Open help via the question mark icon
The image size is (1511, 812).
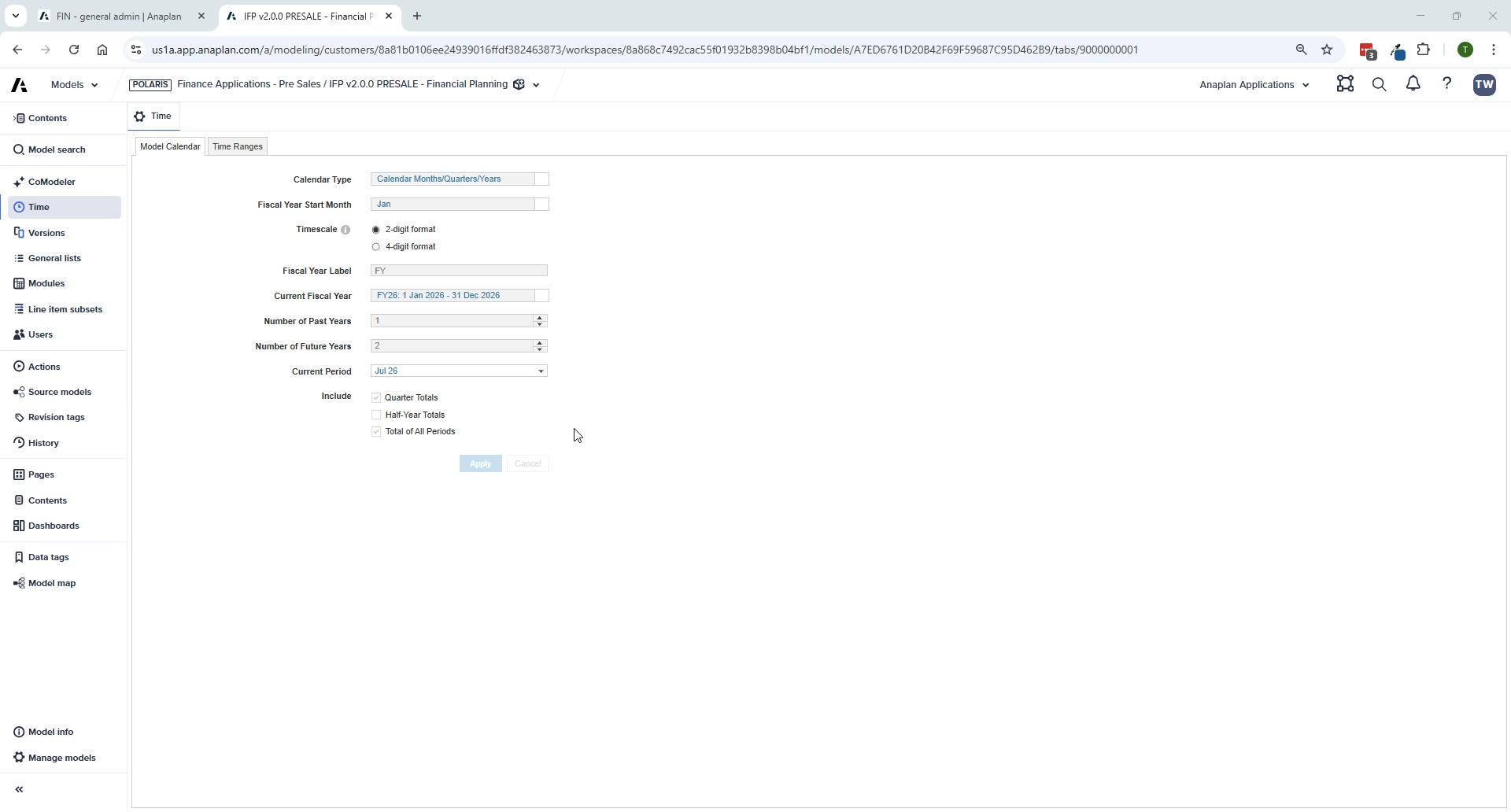[1448, 84]
